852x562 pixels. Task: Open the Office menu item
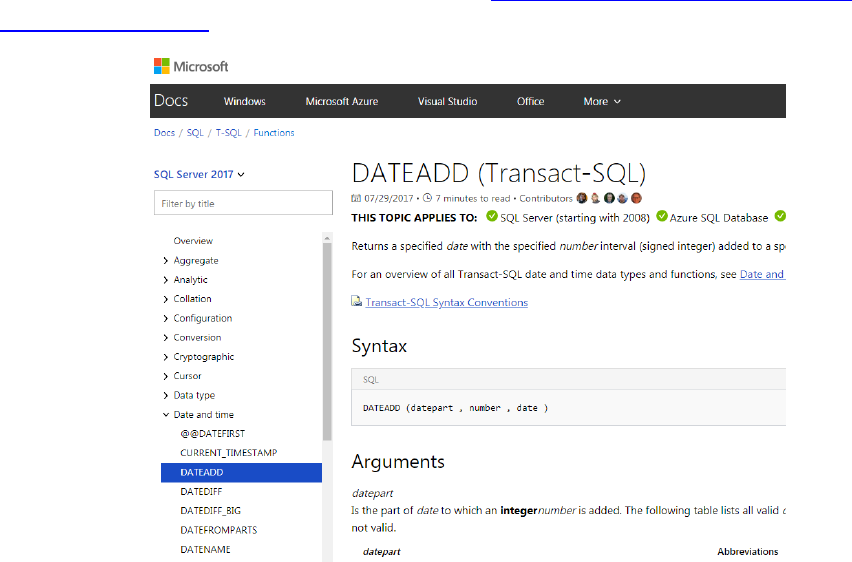(x=530, y=101)
